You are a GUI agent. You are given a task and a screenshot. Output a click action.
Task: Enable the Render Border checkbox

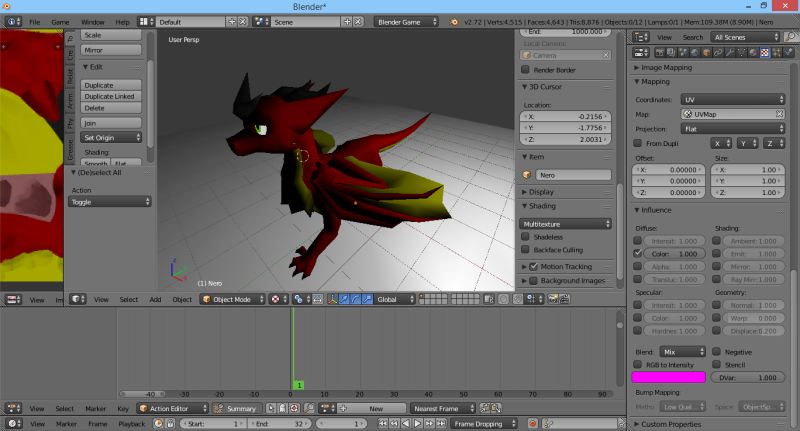[525, 69]
